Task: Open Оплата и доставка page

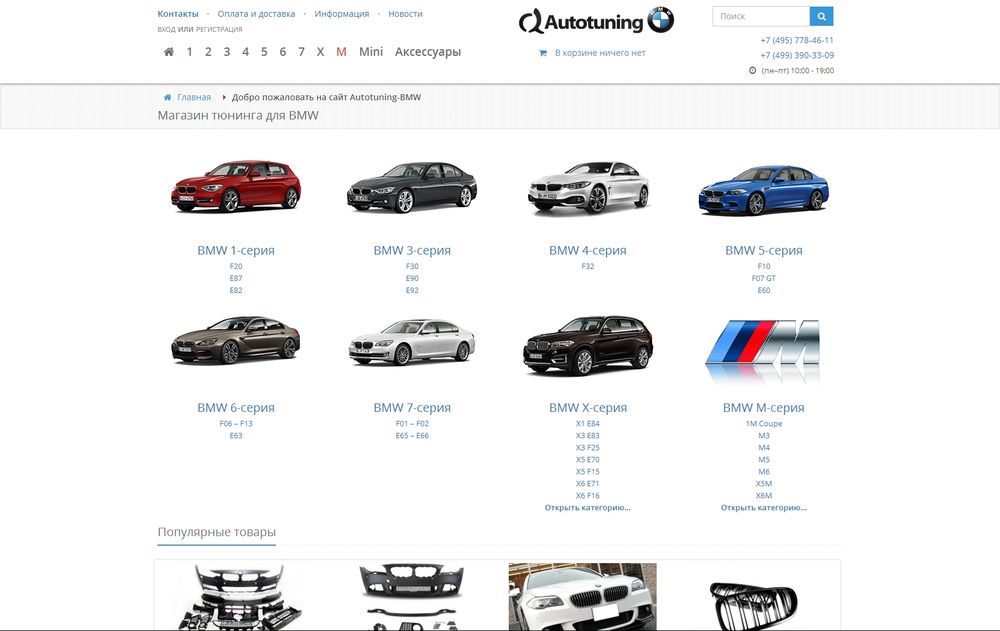Action: (x=256, y=13)
